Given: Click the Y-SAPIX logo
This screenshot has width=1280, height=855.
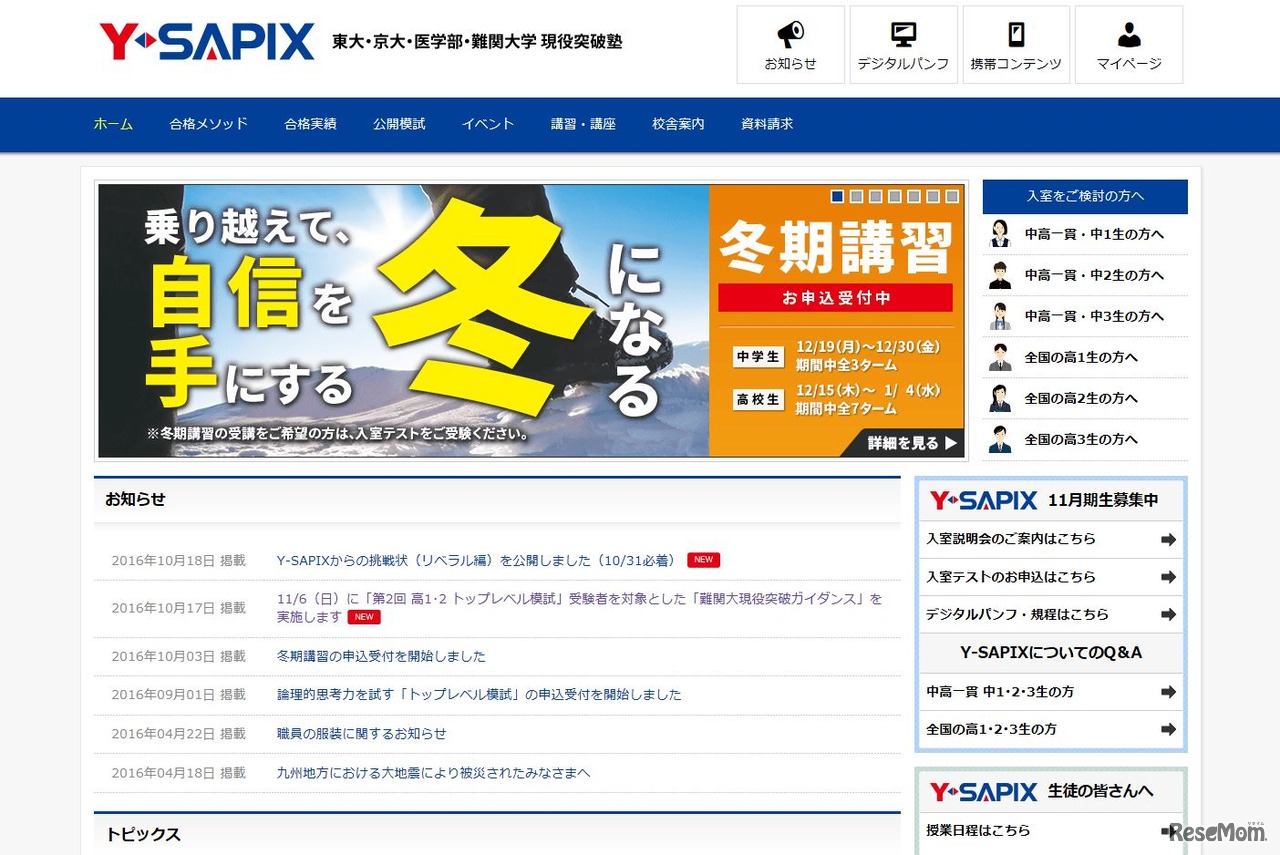Looking at the screenshot, I should coord(205,40).
